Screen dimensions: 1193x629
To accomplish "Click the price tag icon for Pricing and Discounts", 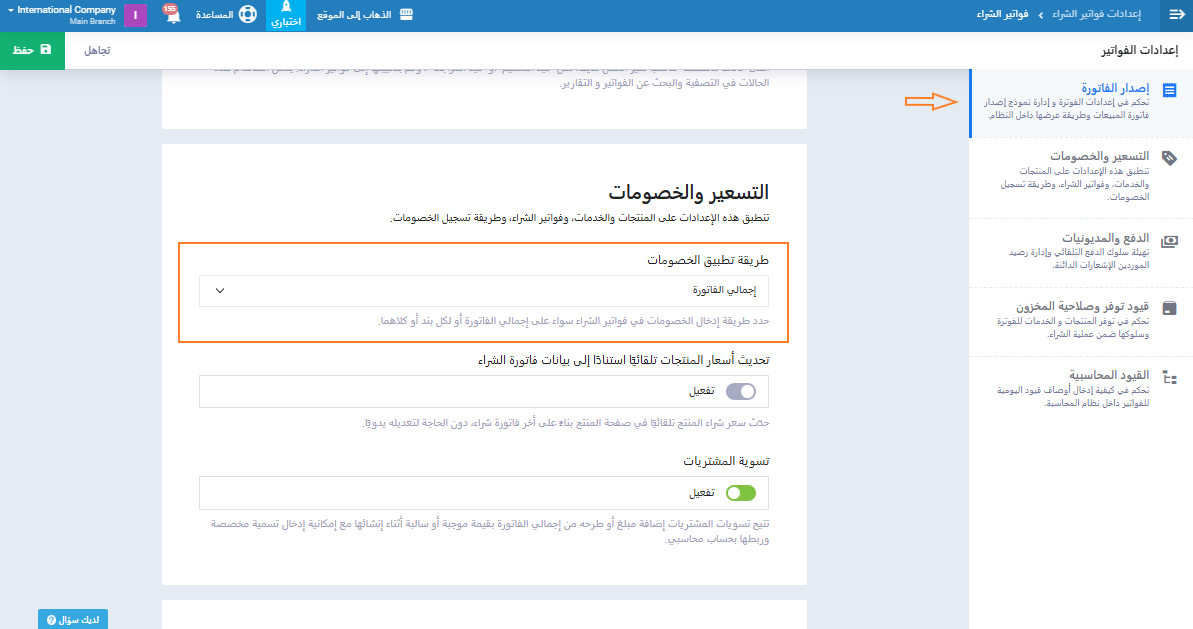I will (1170, 158).
